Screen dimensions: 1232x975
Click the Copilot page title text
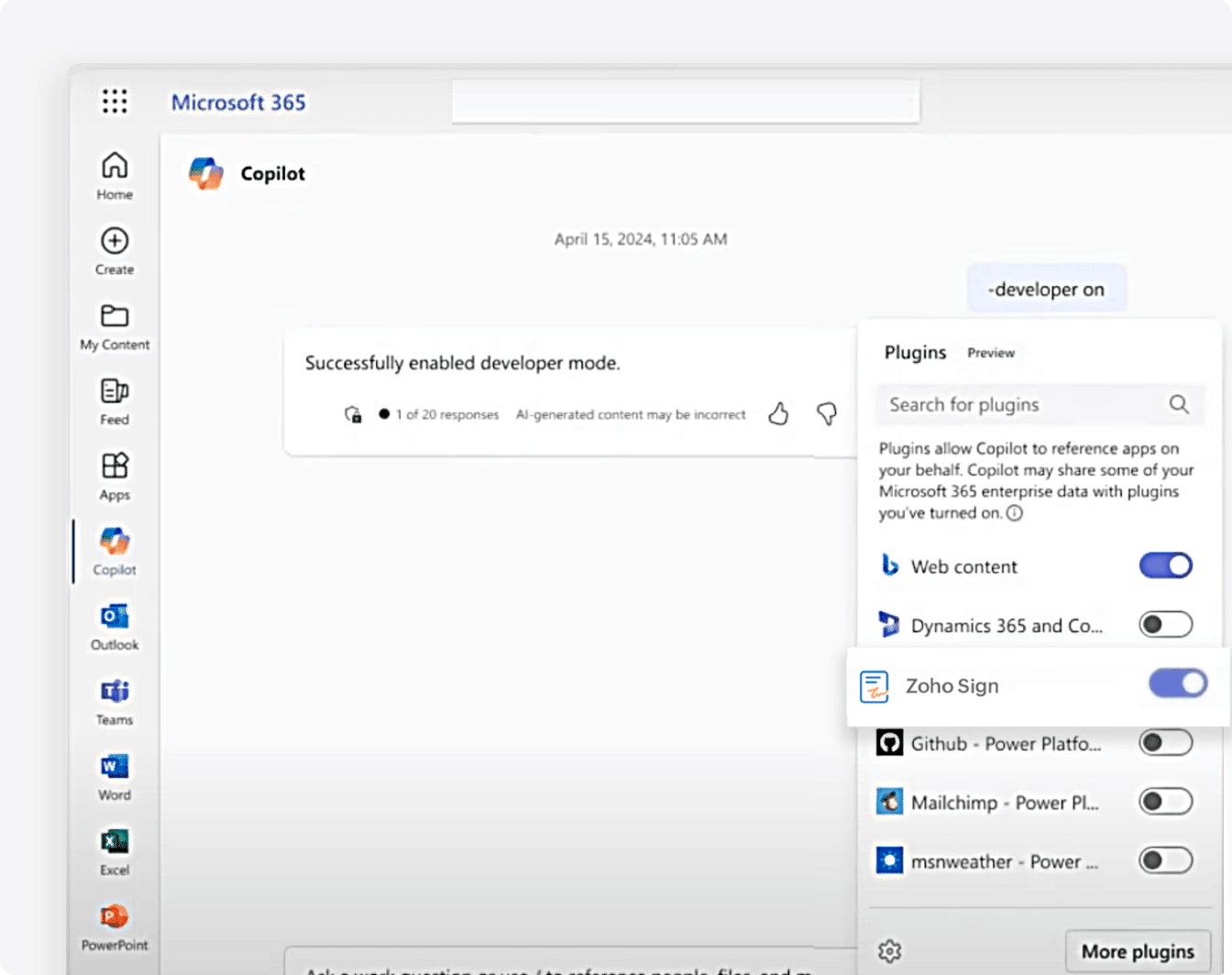pyautogui.click(x=272, y=174)
